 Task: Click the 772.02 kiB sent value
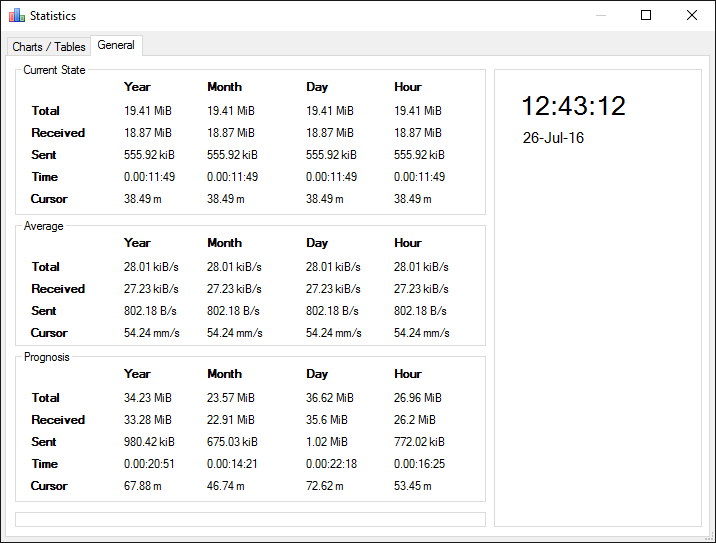tap(419, 442)
